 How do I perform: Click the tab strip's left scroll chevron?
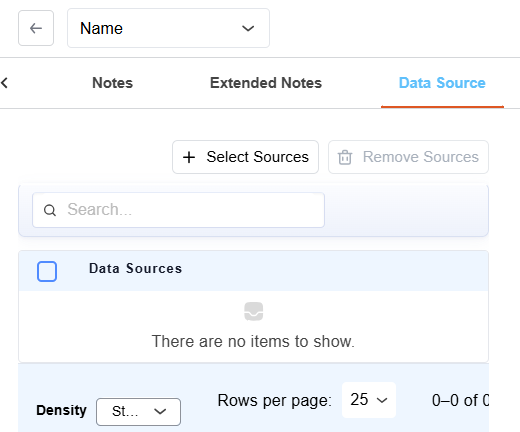pyautogui.click(x=4, y=83)
